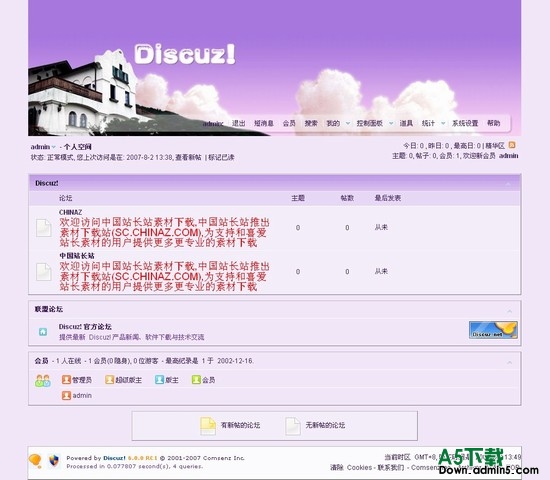Click the 有新帖的论坛 legend label
This screenshot has width=550, height=480.
(x=240, y=425)
